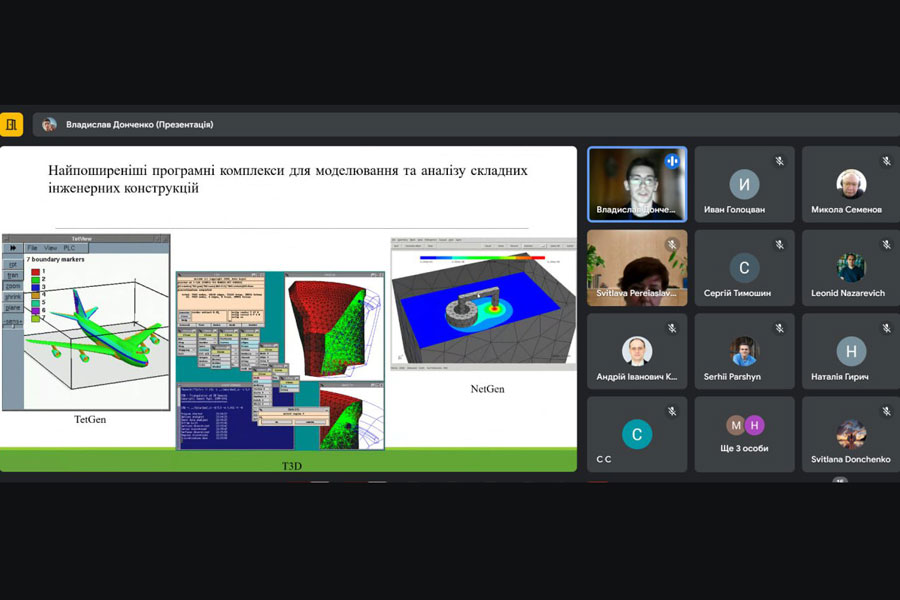Click the gray C avatar of Сергій Тимошин

tap(744, 268)
